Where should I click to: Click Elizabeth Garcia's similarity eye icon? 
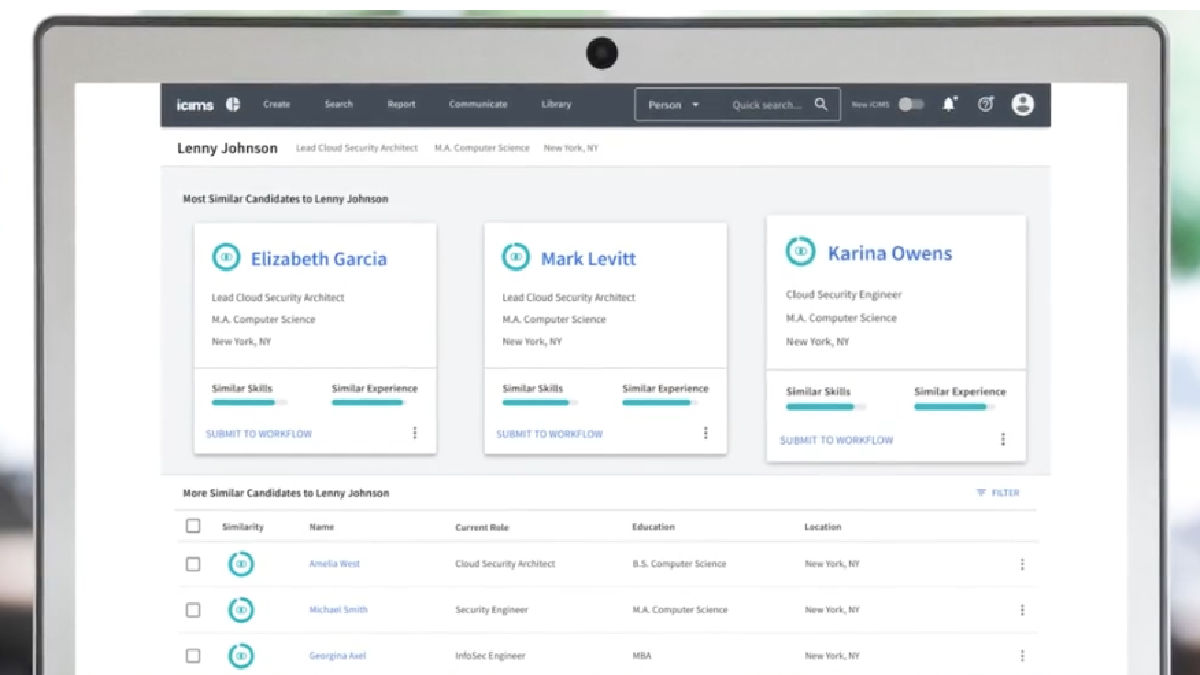[226, 257]
